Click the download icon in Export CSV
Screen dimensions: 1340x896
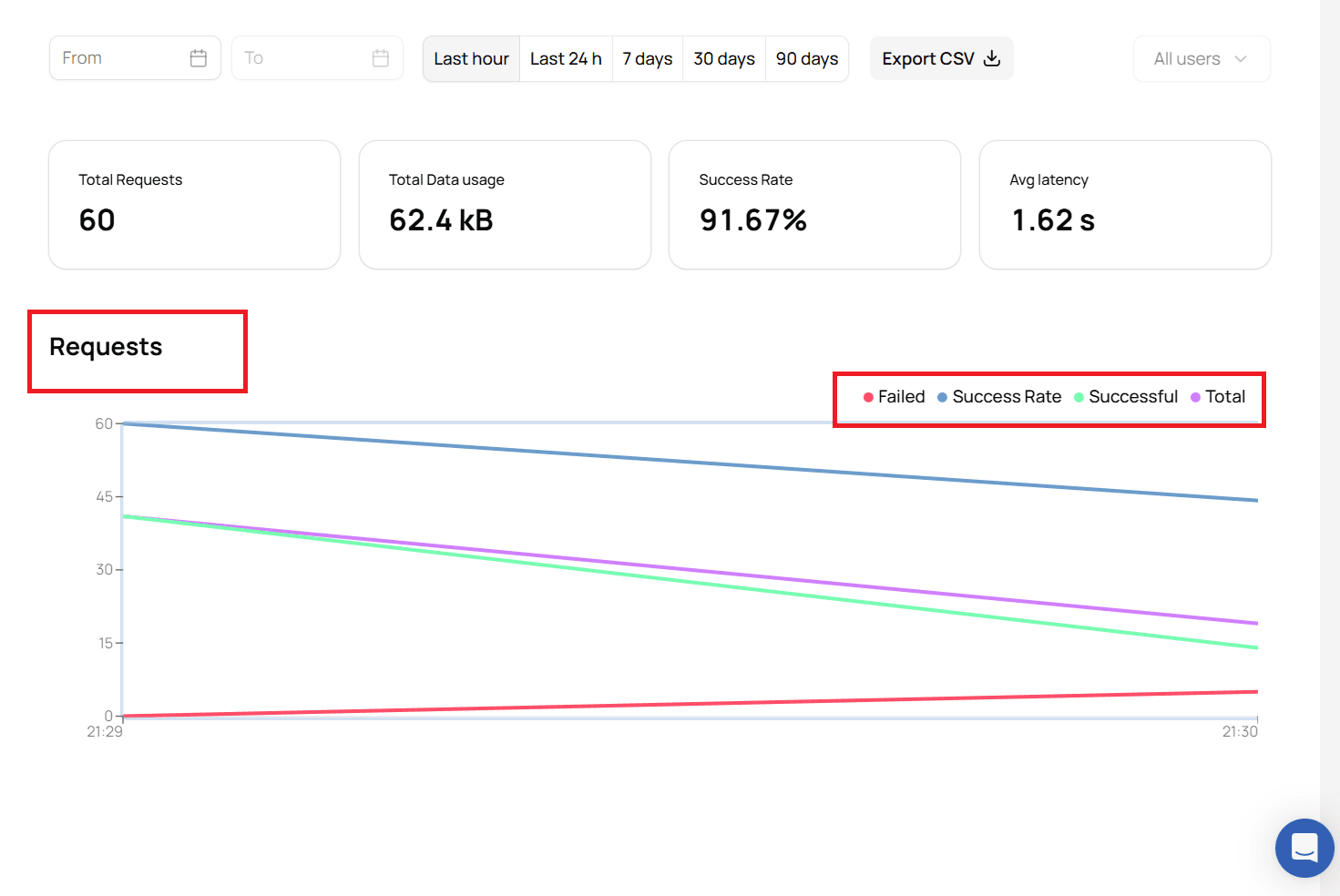coord(992,58)
